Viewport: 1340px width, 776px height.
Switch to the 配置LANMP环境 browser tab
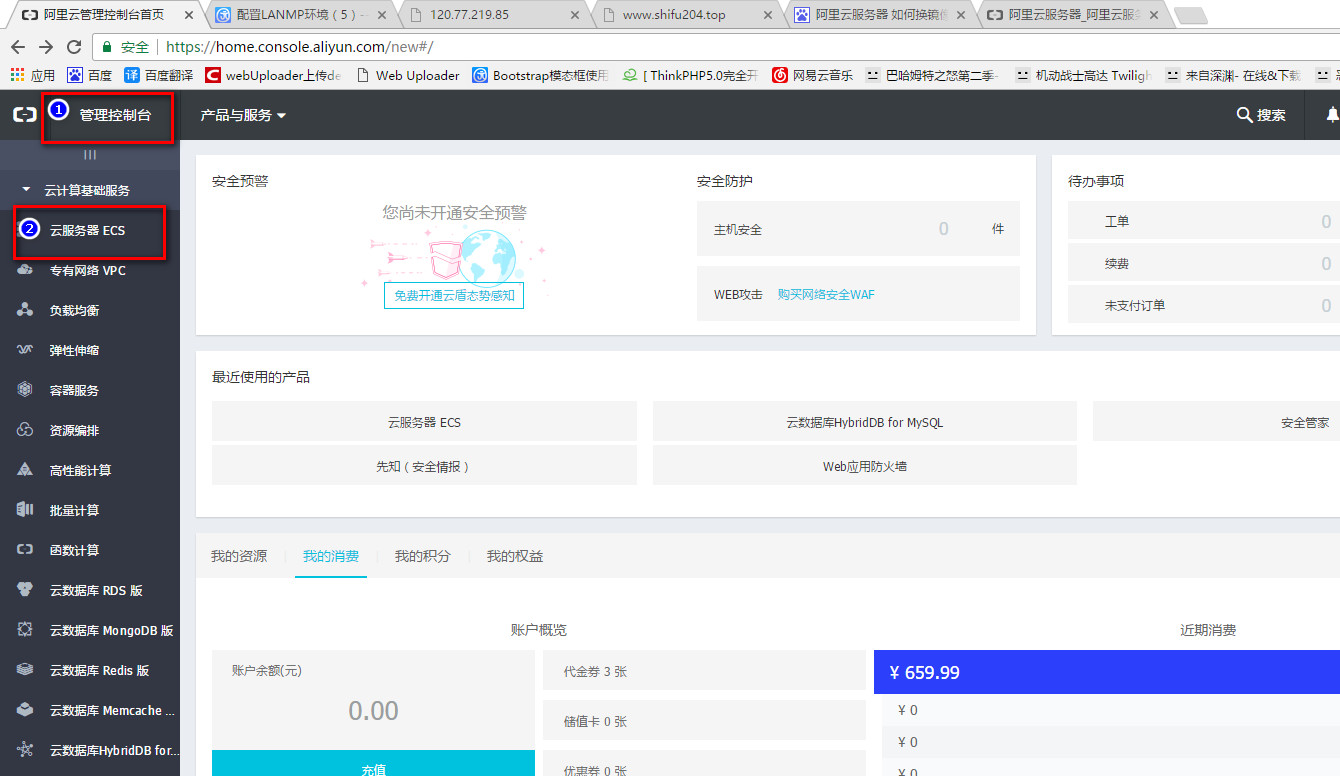pos(302,15)
